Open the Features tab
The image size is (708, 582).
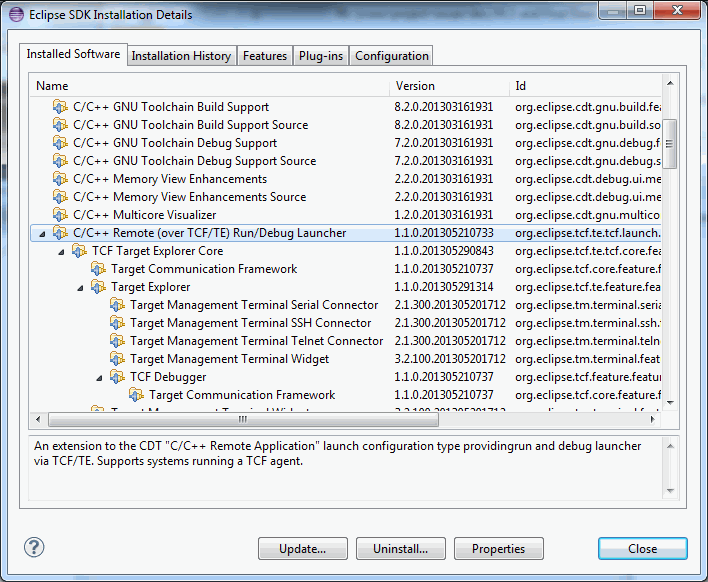265,56
